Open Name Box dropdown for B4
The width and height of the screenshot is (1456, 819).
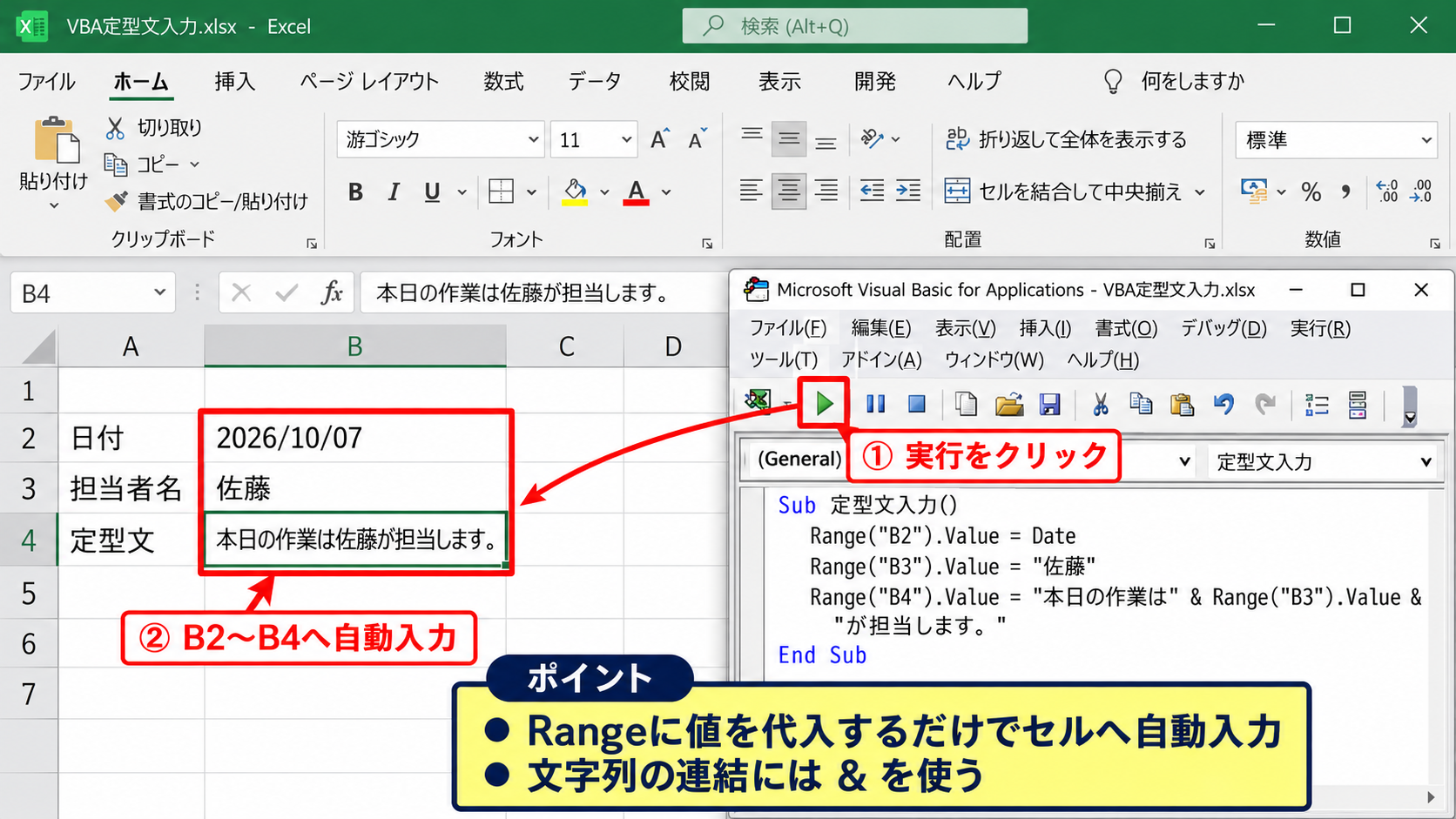pyautogui.click(x=159, y=293)
